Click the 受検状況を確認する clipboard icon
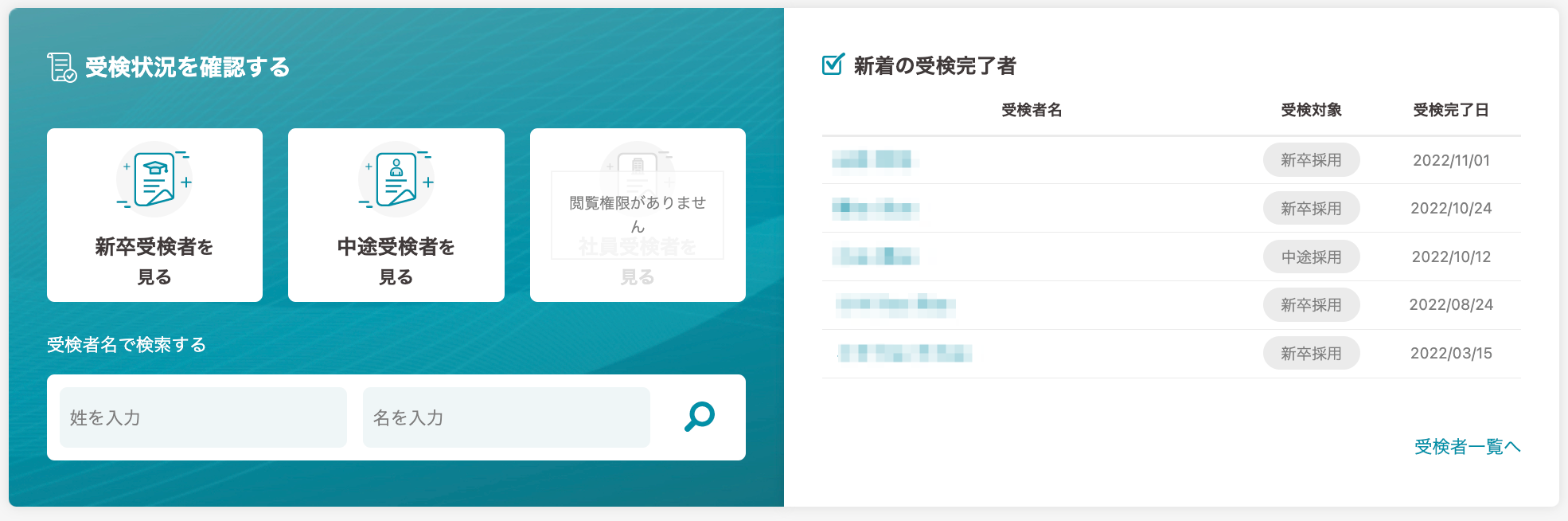This screenshot has width=1568, height=521. [x=62, y=68]
